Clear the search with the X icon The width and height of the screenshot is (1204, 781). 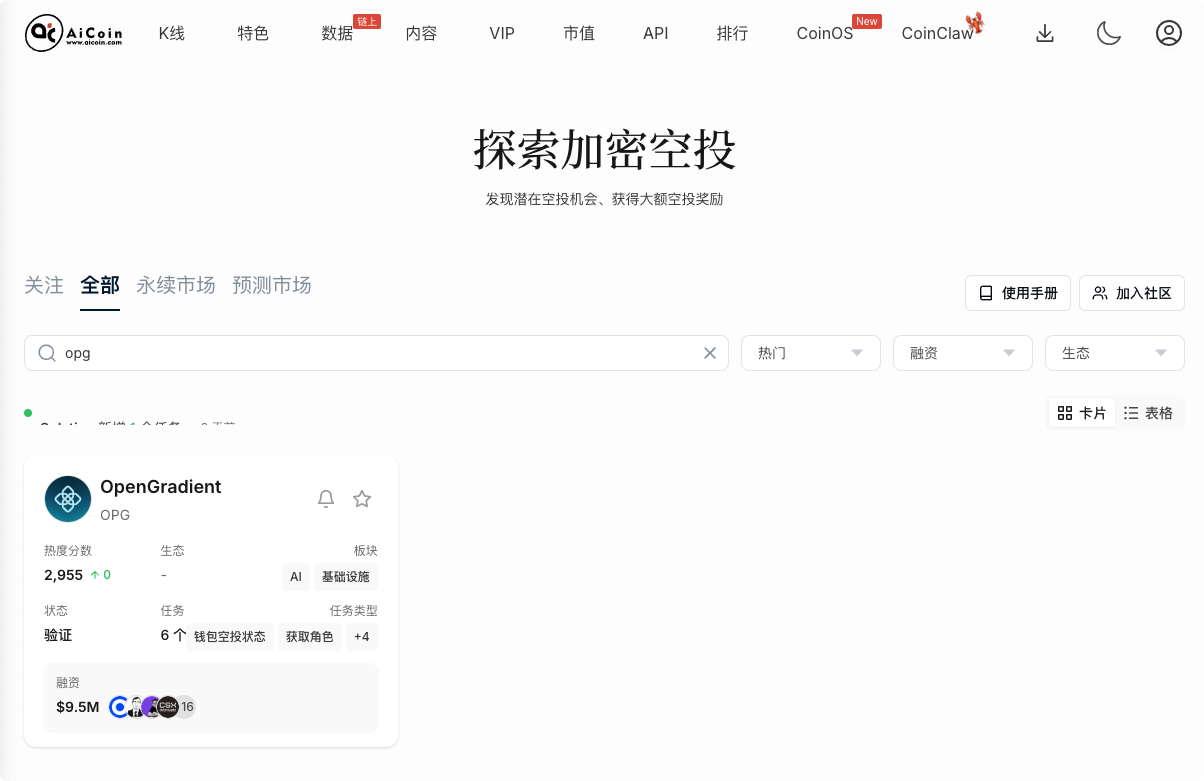(710, 352)
